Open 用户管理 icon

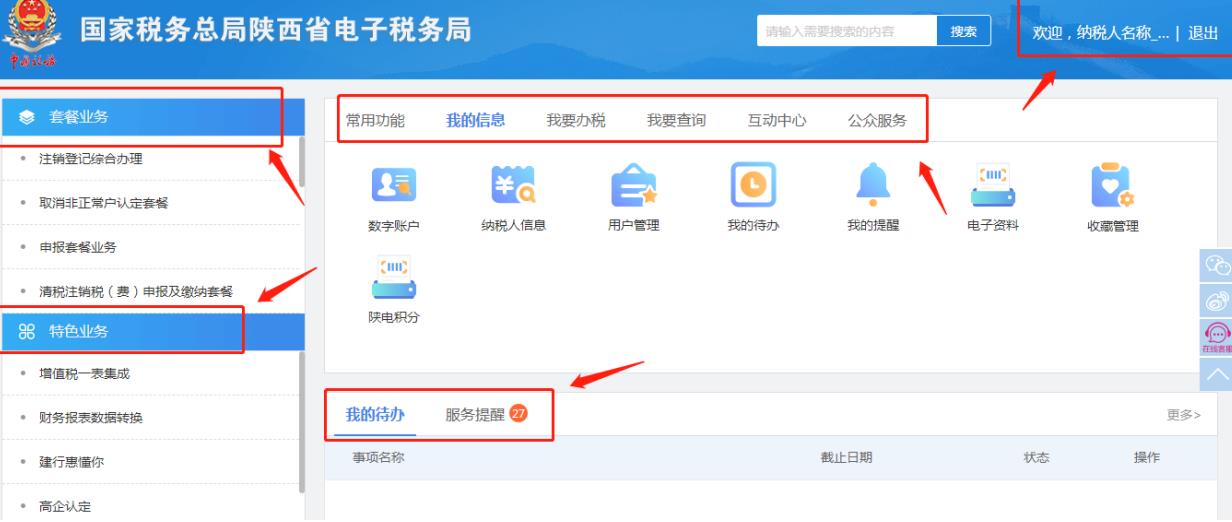coord(633,185)
